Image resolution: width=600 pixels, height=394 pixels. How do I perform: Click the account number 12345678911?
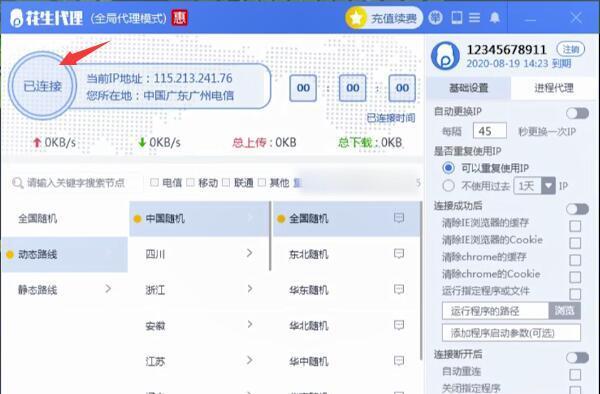[506, 49]
